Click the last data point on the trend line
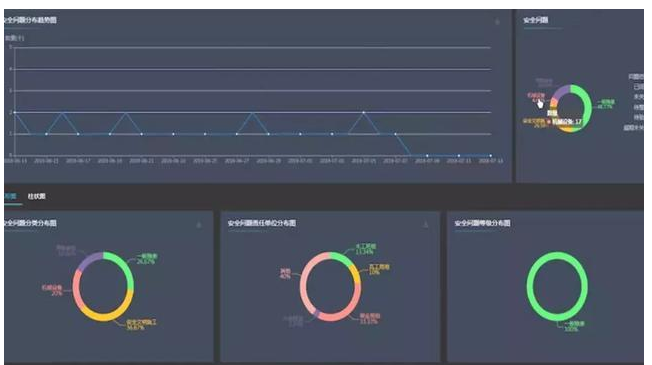 tap(491, 155)
